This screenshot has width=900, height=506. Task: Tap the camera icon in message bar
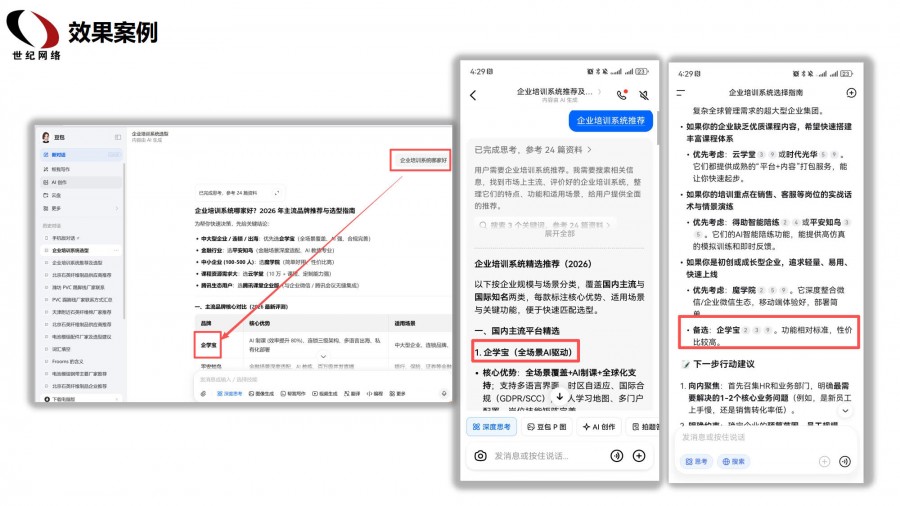pyautogui.click(x=480, y=455)
